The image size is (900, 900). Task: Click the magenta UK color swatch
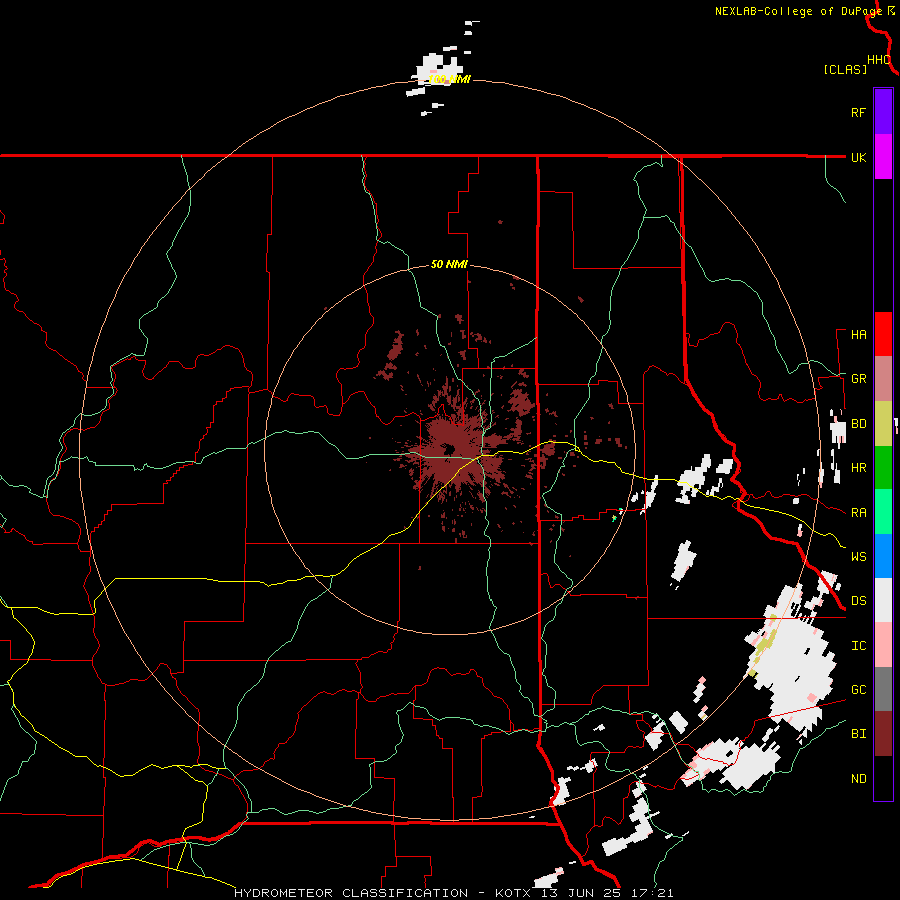click(883, 157)
